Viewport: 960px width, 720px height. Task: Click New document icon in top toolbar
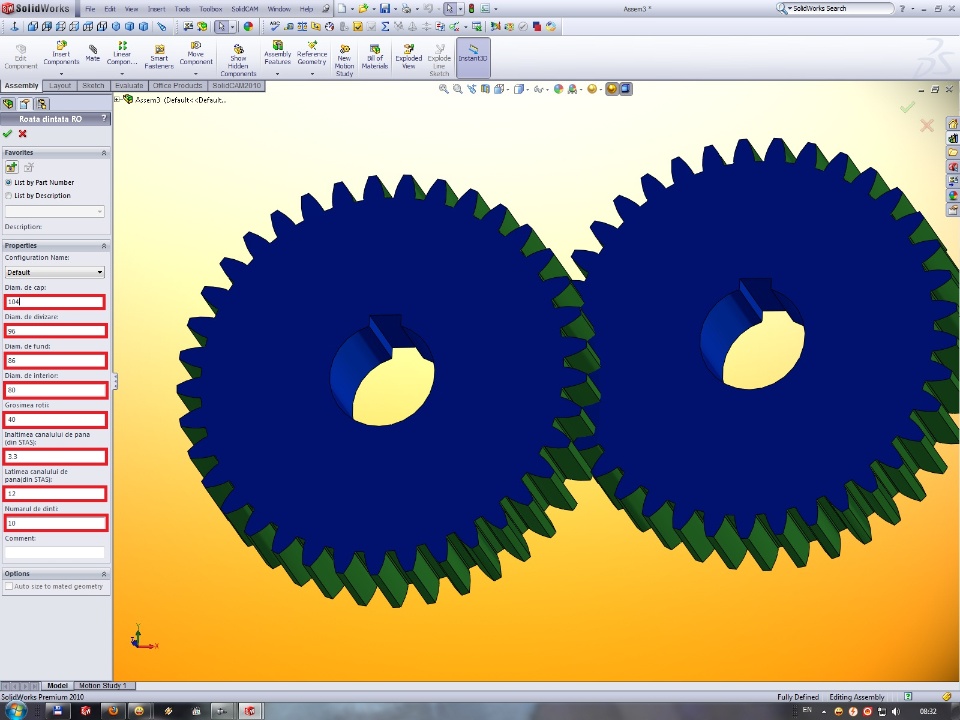[x=342, y=9]
